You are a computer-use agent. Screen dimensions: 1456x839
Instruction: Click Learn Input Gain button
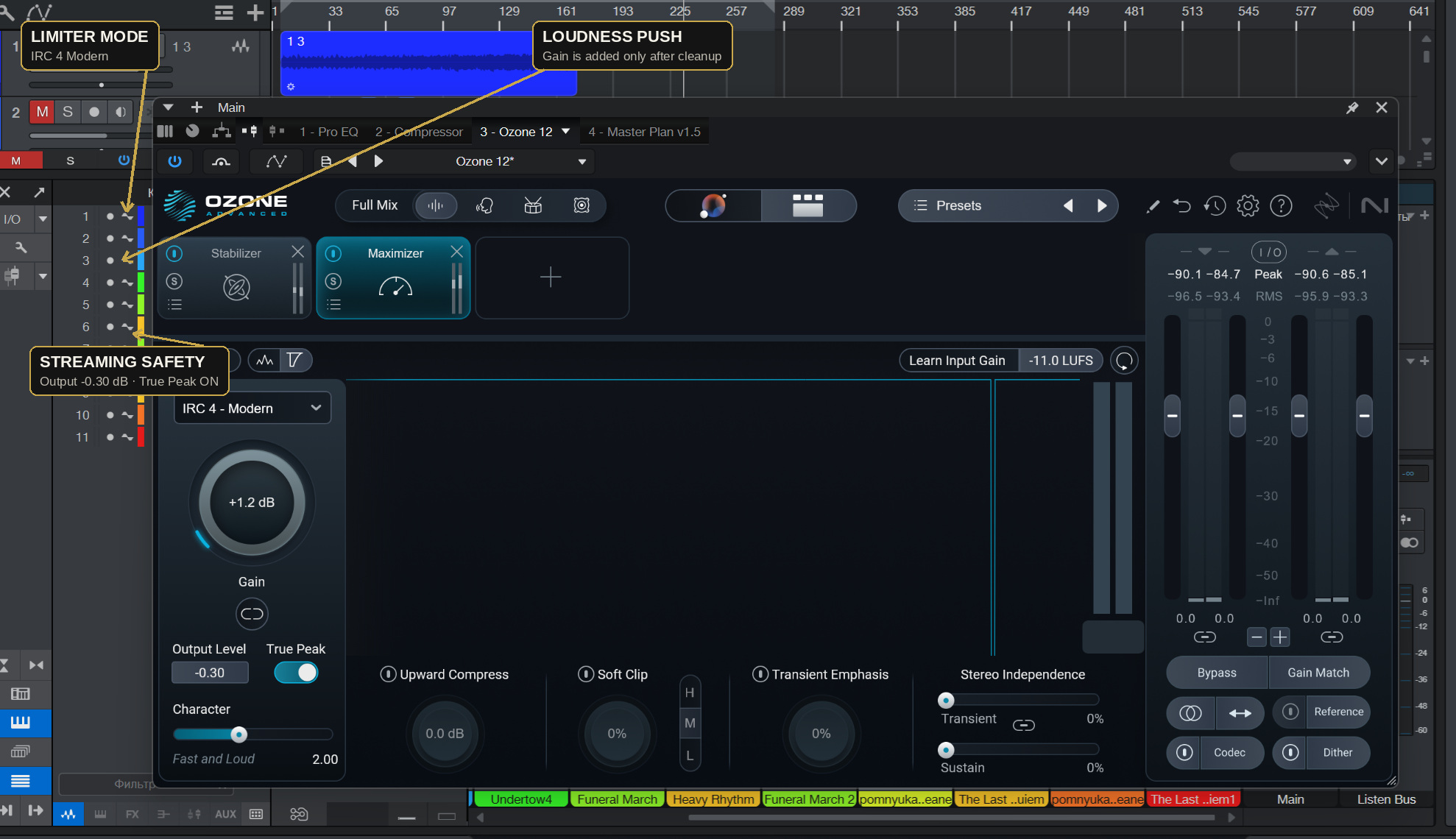click(x=957, y=361)
